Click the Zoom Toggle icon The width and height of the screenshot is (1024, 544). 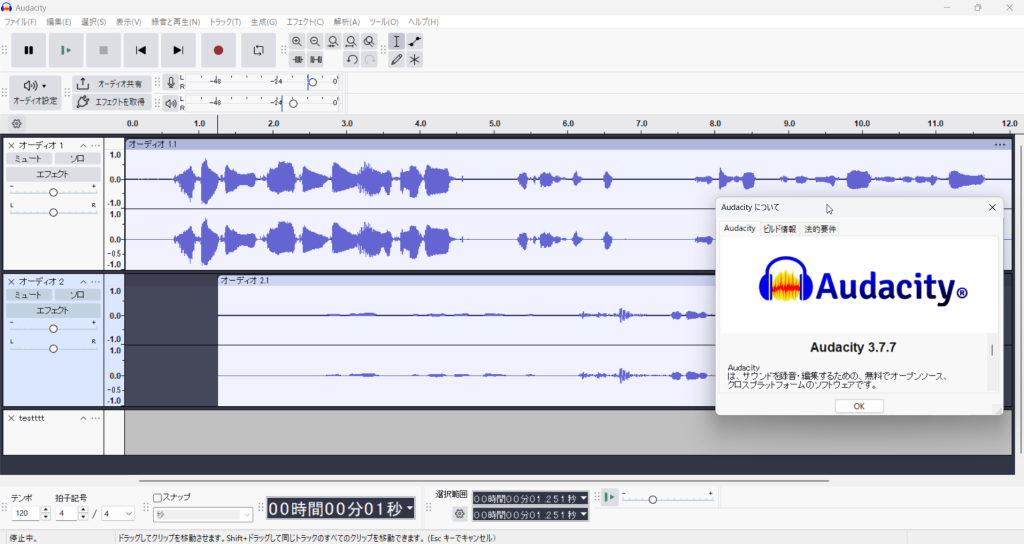tap(369, 41)
